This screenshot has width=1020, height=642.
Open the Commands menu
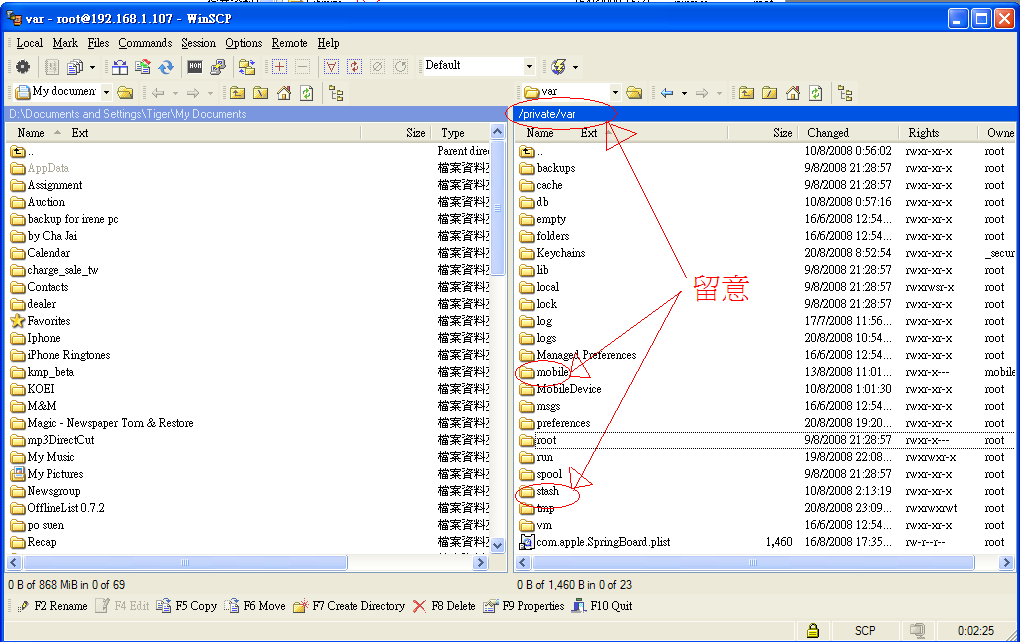(145, 43)
